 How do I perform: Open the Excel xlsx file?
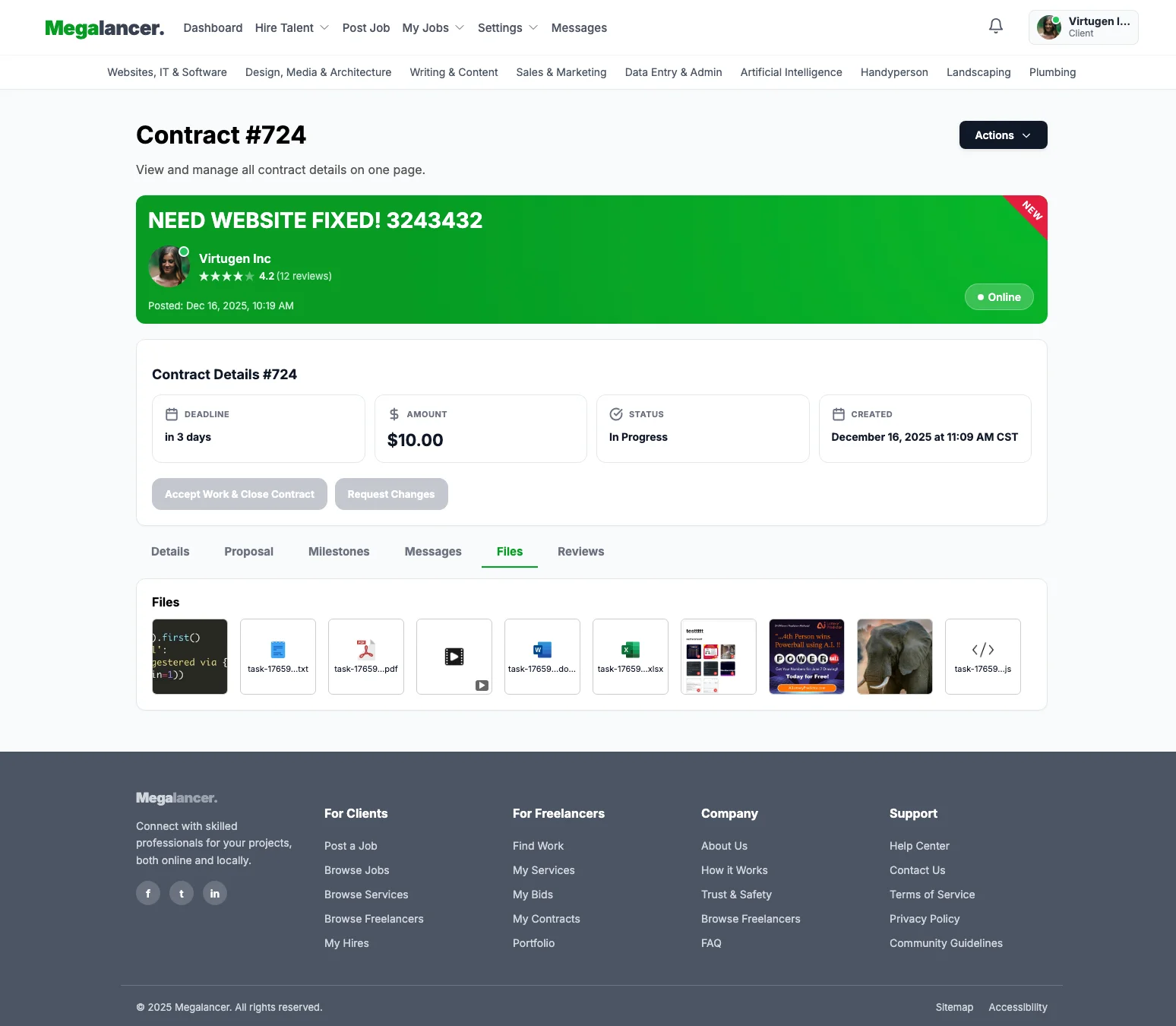631,657
